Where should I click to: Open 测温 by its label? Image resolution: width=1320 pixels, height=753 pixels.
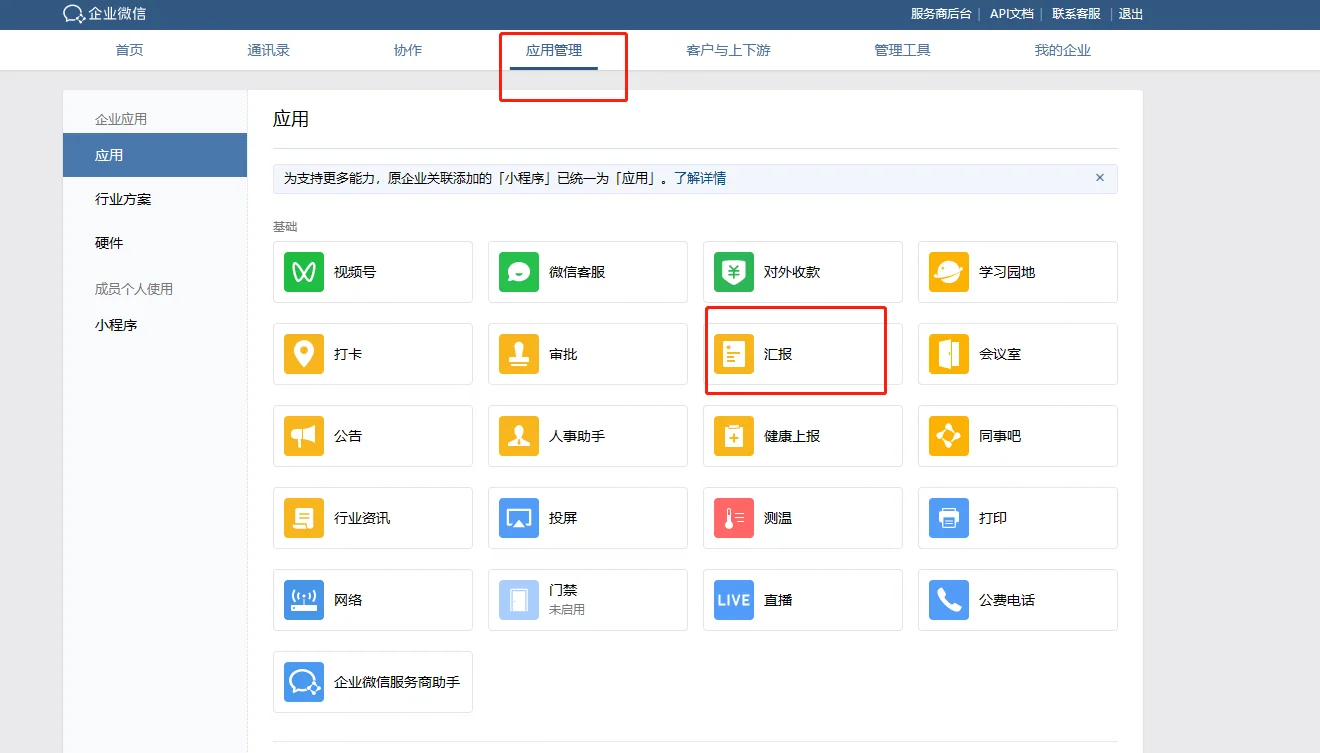(x=778, y=518)
